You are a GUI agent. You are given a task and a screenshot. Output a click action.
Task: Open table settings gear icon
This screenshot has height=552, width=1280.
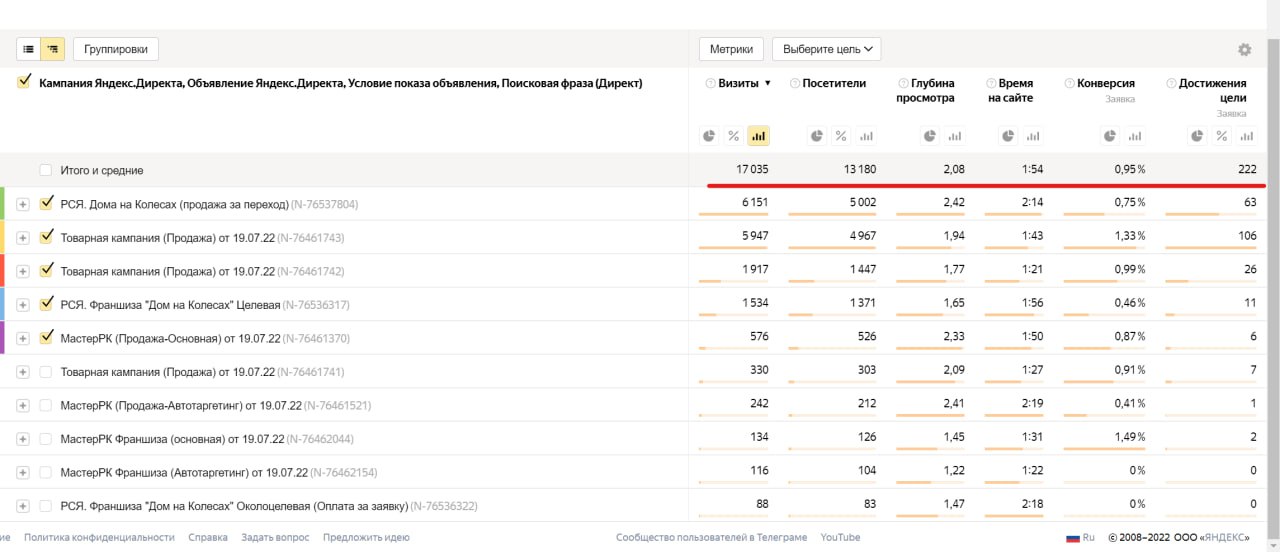click(x=1244, y=50)
